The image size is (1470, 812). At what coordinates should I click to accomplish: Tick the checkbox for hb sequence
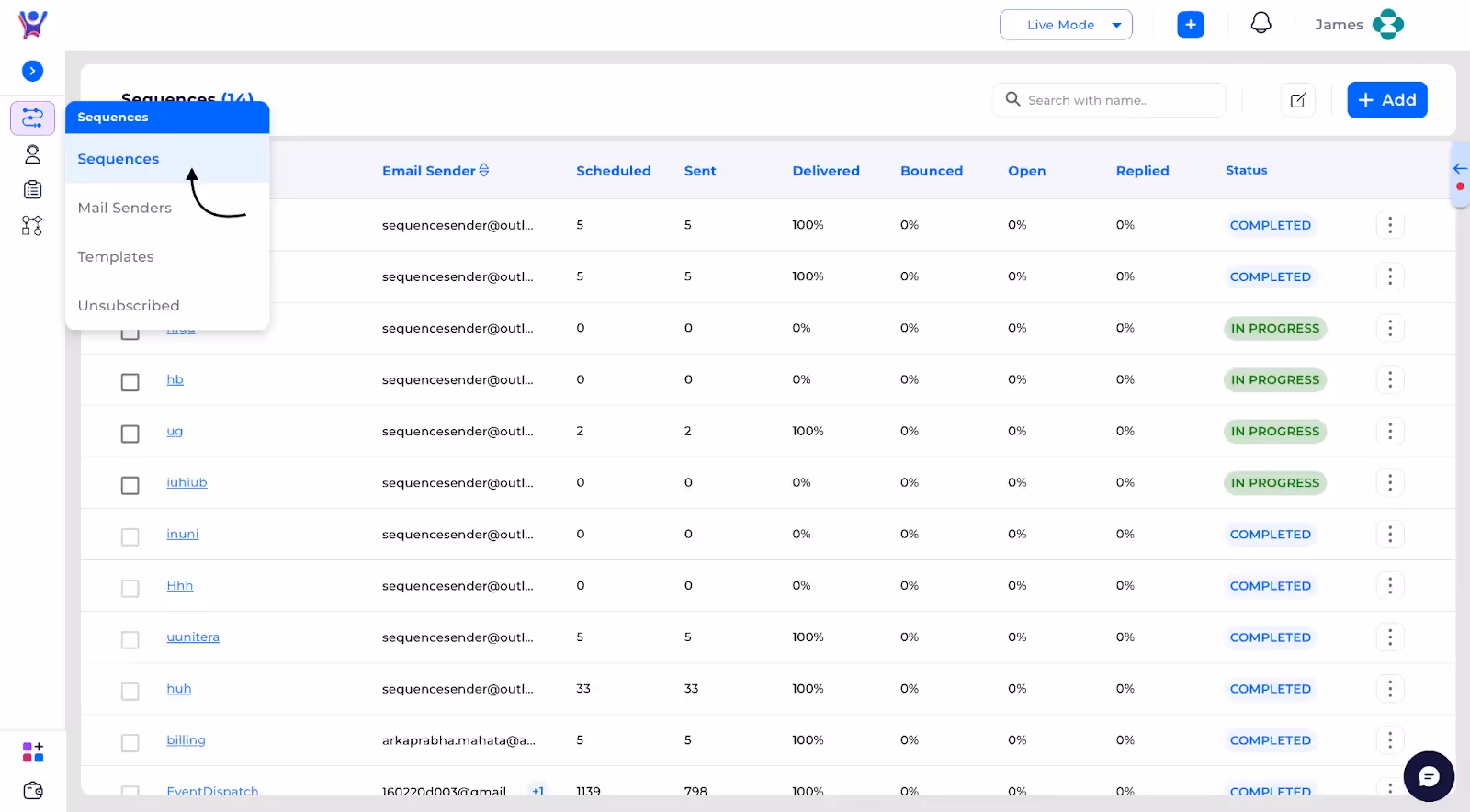(x=130, y=381)
